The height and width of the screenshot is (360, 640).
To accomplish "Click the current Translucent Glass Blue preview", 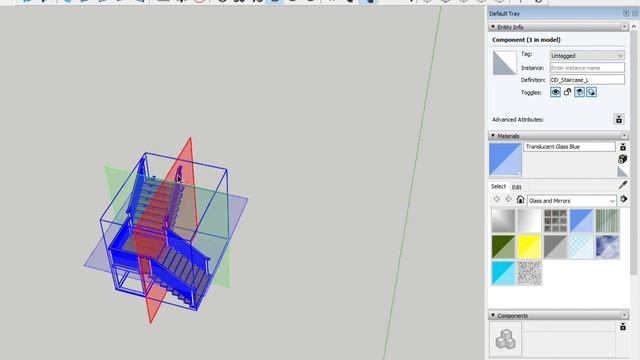I will [505, 159].
